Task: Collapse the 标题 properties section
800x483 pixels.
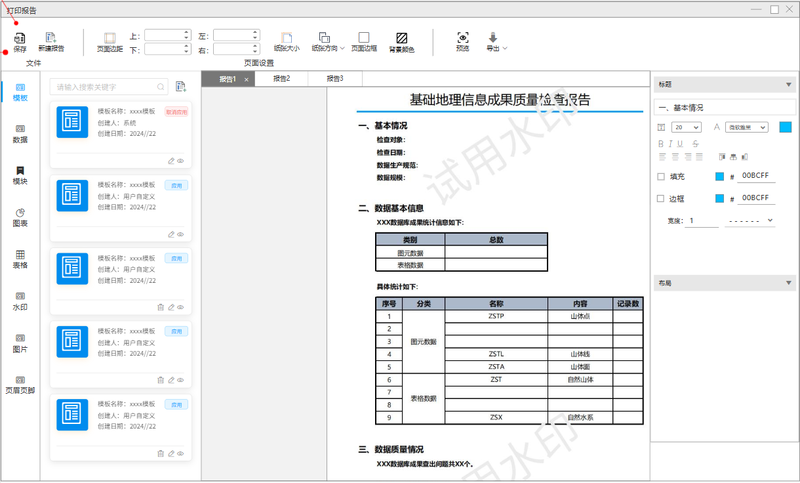Action: pos(789,85)
